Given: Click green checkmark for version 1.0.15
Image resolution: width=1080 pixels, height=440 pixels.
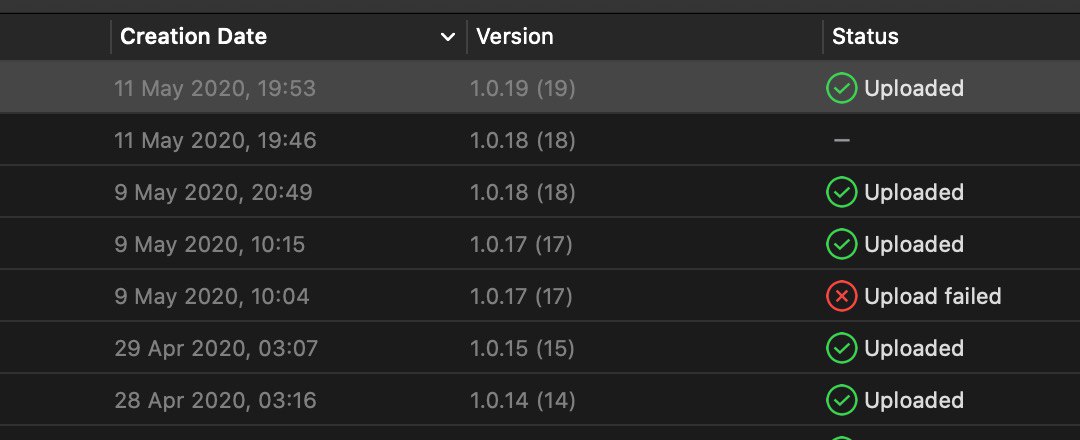Looking at the screenshot, I should [x=841, y=348].
